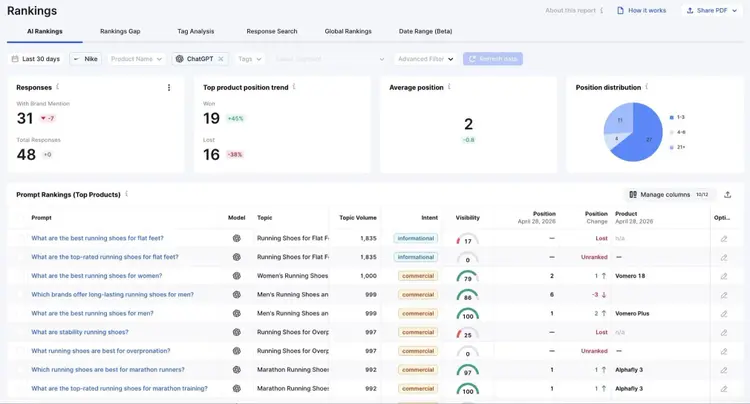Click the 4-6 legend color swatch

tap(672, 132)
